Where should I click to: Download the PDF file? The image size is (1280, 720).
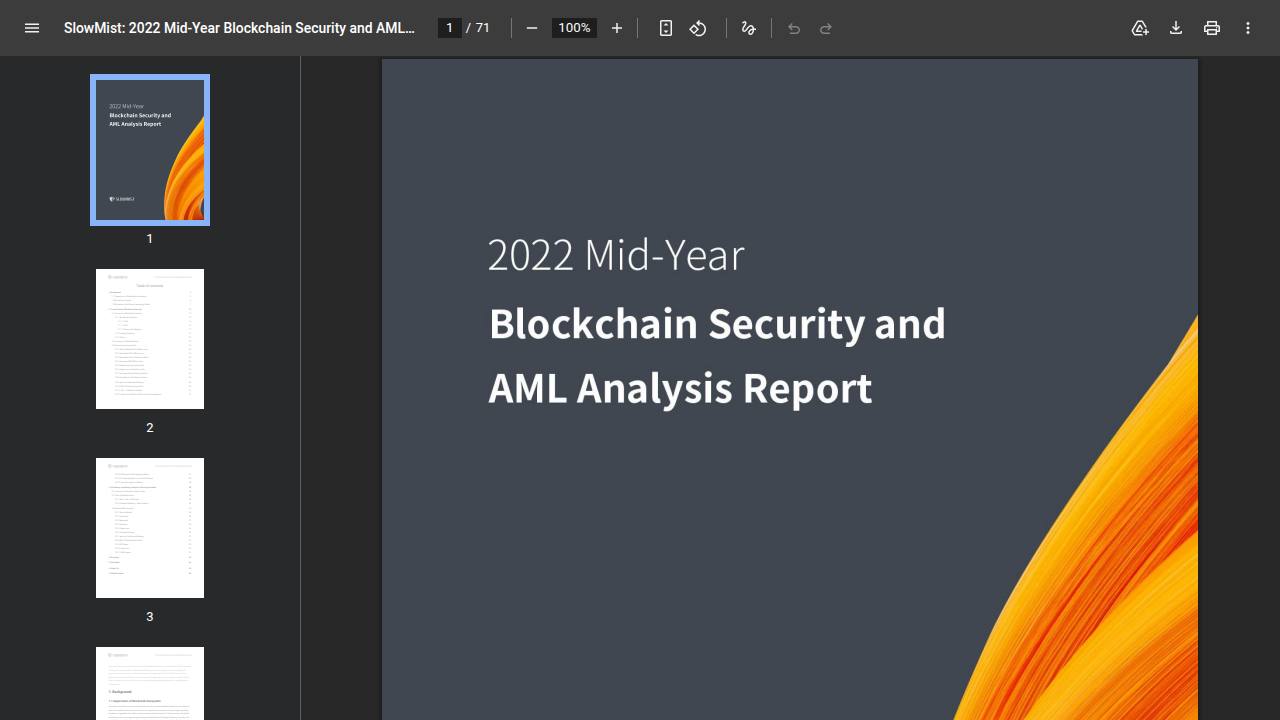[1176, 28]
